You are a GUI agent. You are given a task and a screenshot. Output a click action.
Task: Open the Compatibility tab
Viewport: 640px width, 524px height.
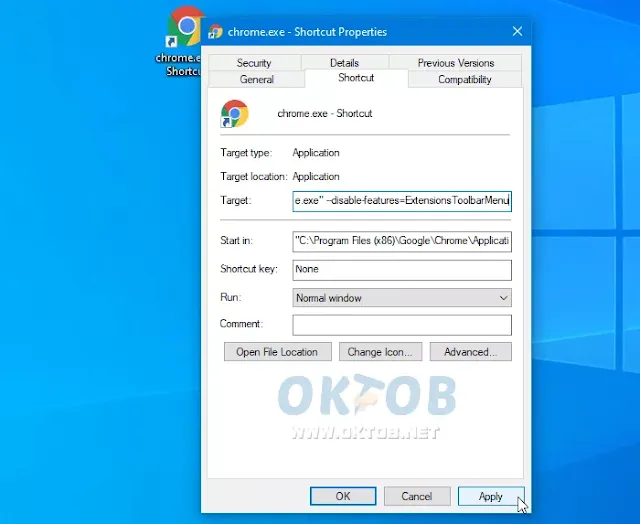pyautogui.click(x=464, y=79)
